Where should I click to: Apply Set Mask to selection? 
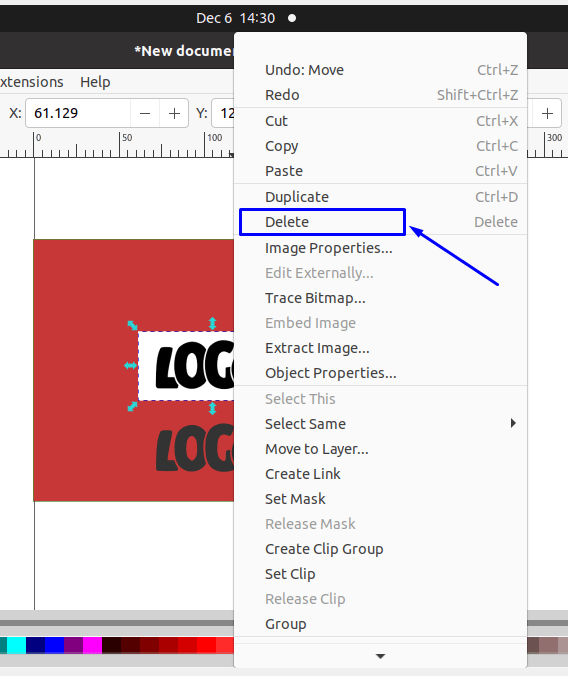[x=380, y=499]
